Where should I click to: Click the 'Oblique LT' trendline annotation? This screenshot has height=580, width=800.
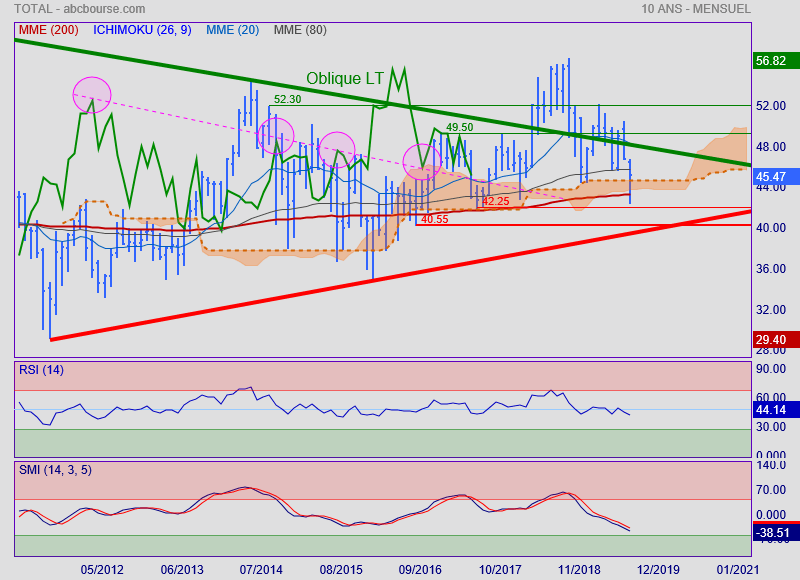345,79
